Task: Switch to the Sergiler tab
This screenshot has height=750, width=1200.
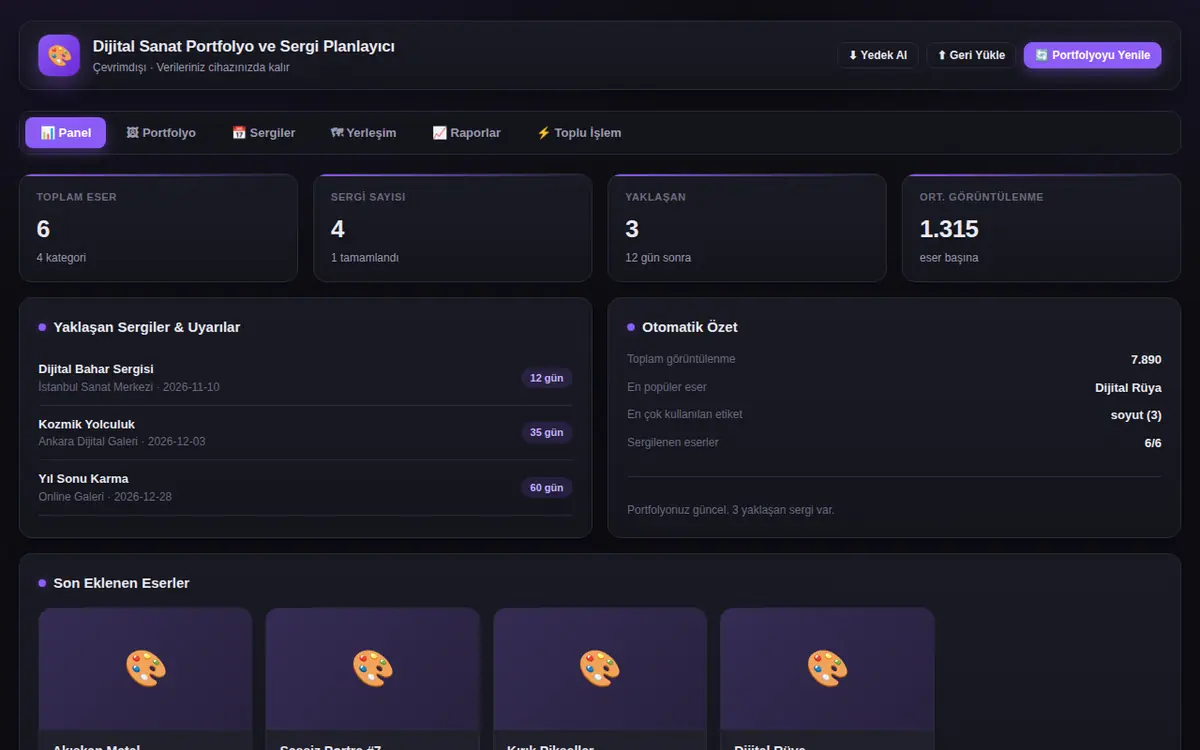Action: 263,133
